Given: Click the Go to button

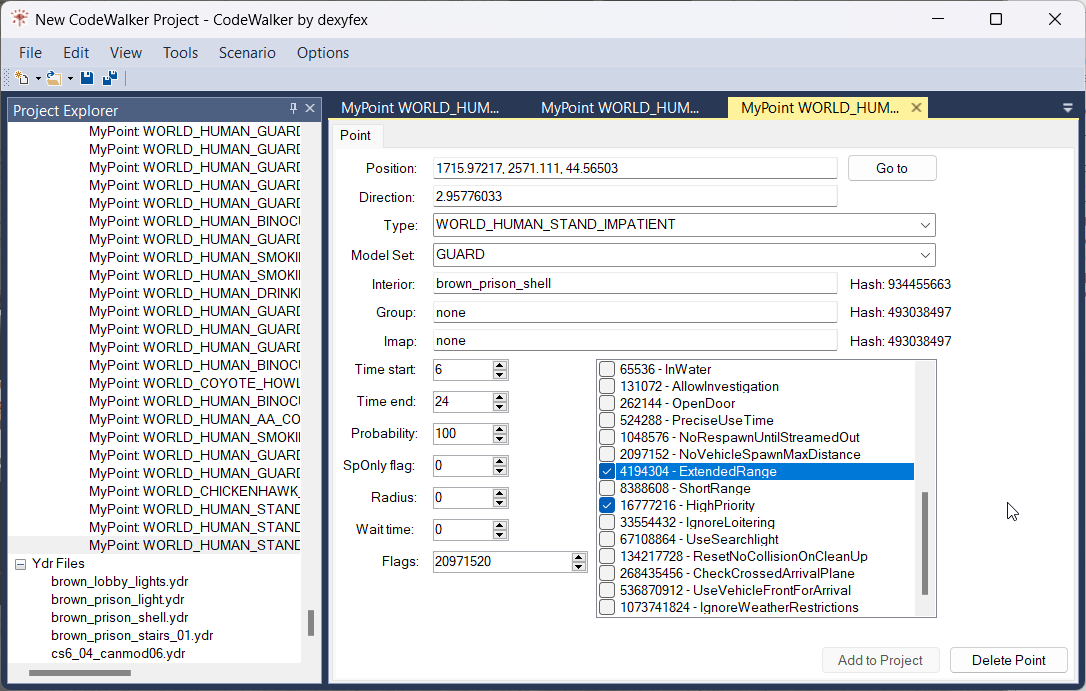Looking at the screenshot, I should tap(891, 169).
